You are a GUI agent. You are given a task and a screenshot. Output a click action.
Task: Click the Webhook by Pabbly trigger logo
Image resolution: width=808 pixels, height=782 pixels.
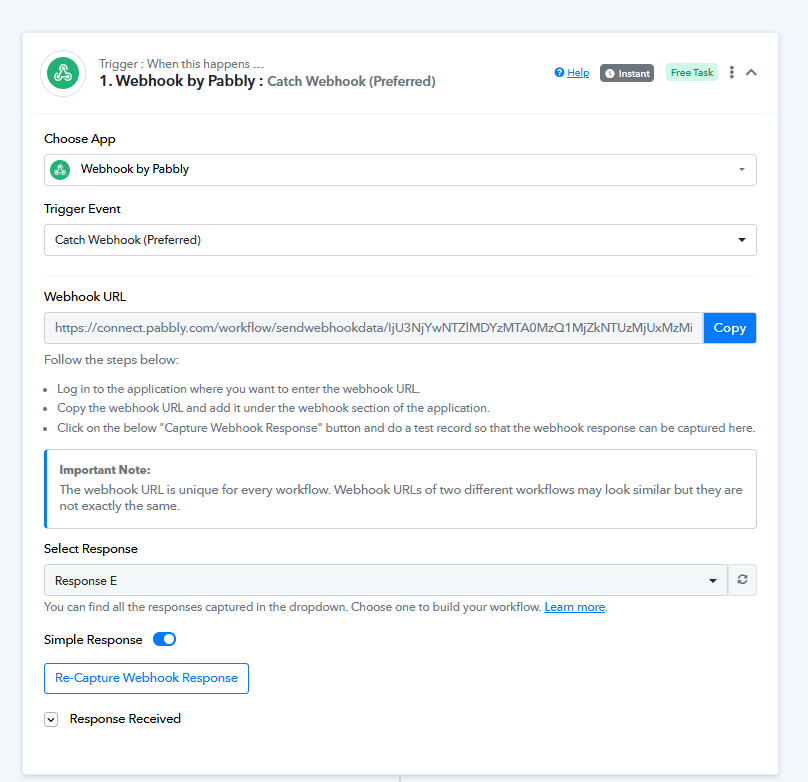pyautogui.click(x=63, y=73)
